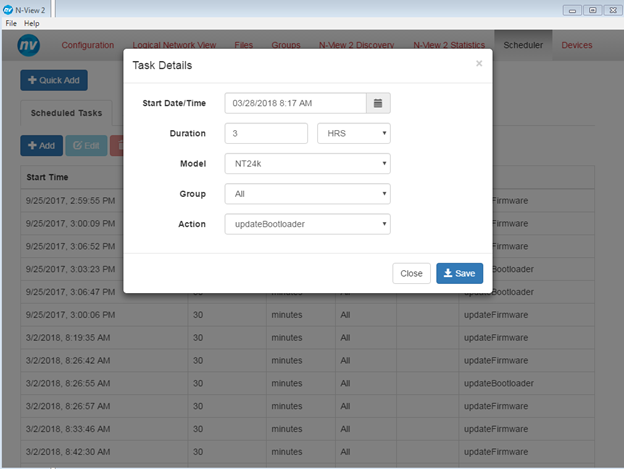Screen dimensions: 624x469
Task: Open the calendar date picker icon
Action: [378, 103]
